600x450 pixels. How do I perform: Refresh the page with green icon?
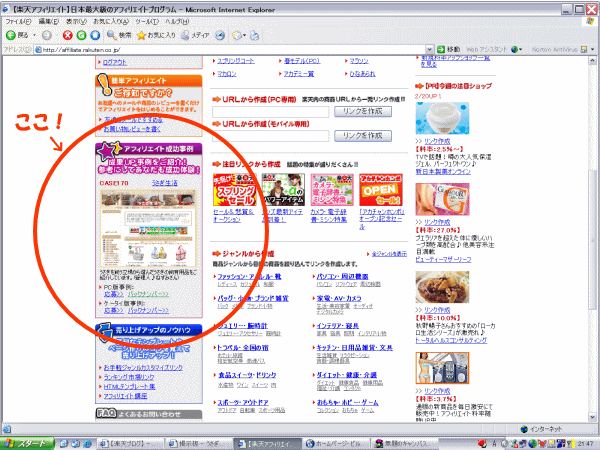click(x=81, y=35)
